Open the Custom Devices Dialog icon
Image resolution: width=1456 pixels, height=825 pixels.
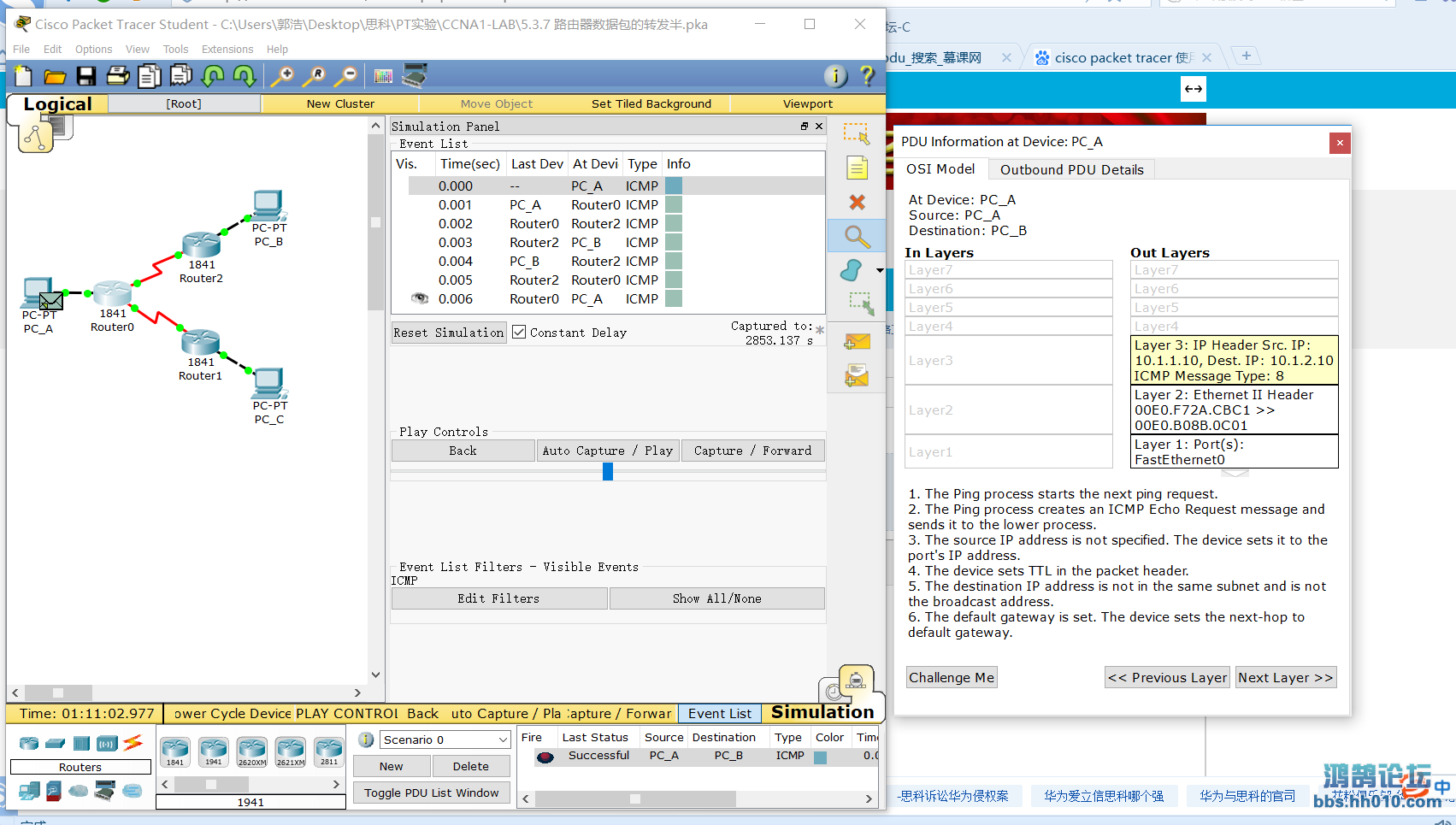click(x=415, y=76)
